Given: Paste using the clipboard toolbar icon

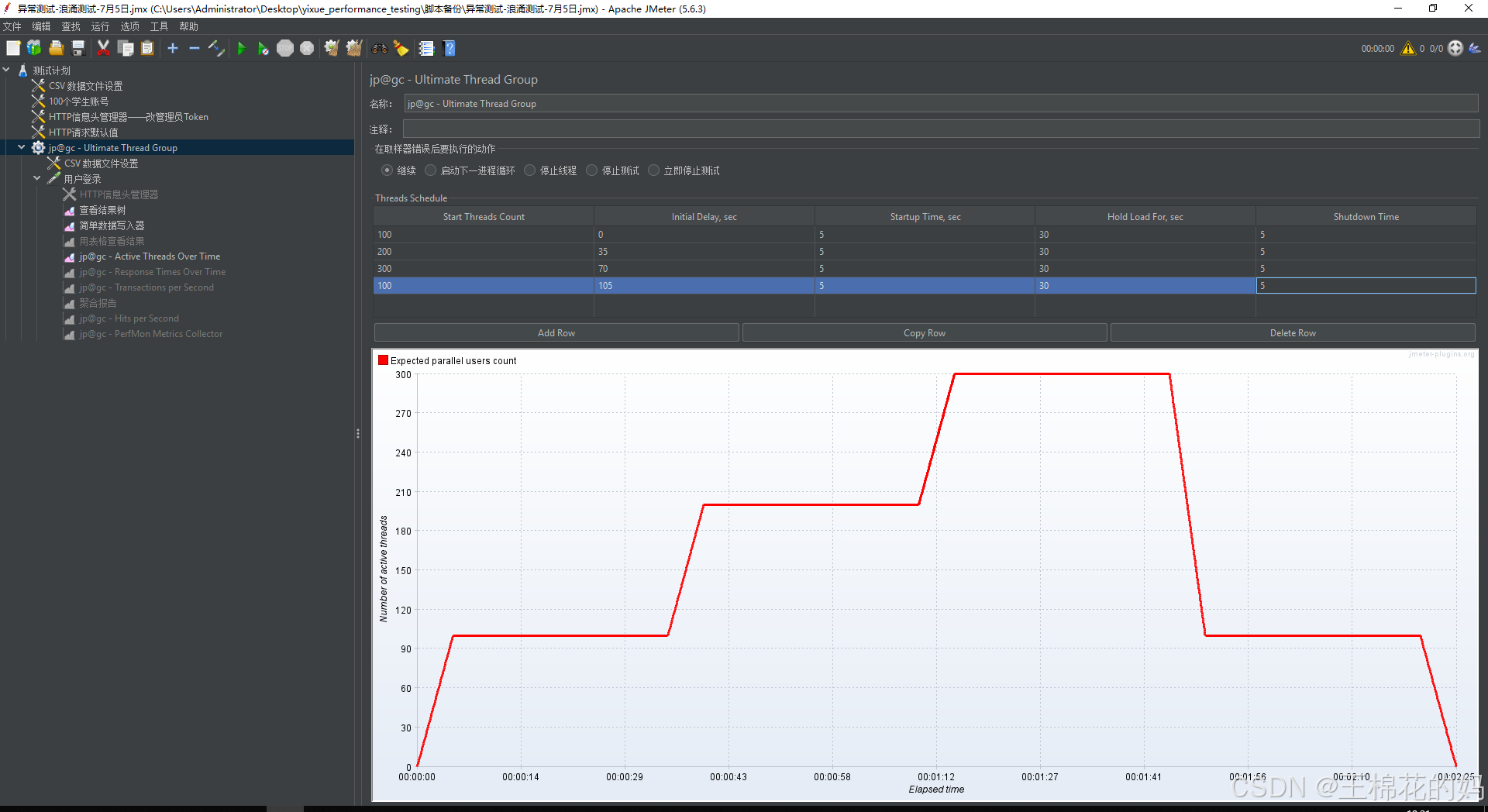Looking at the screenshot, I should 147,48.
